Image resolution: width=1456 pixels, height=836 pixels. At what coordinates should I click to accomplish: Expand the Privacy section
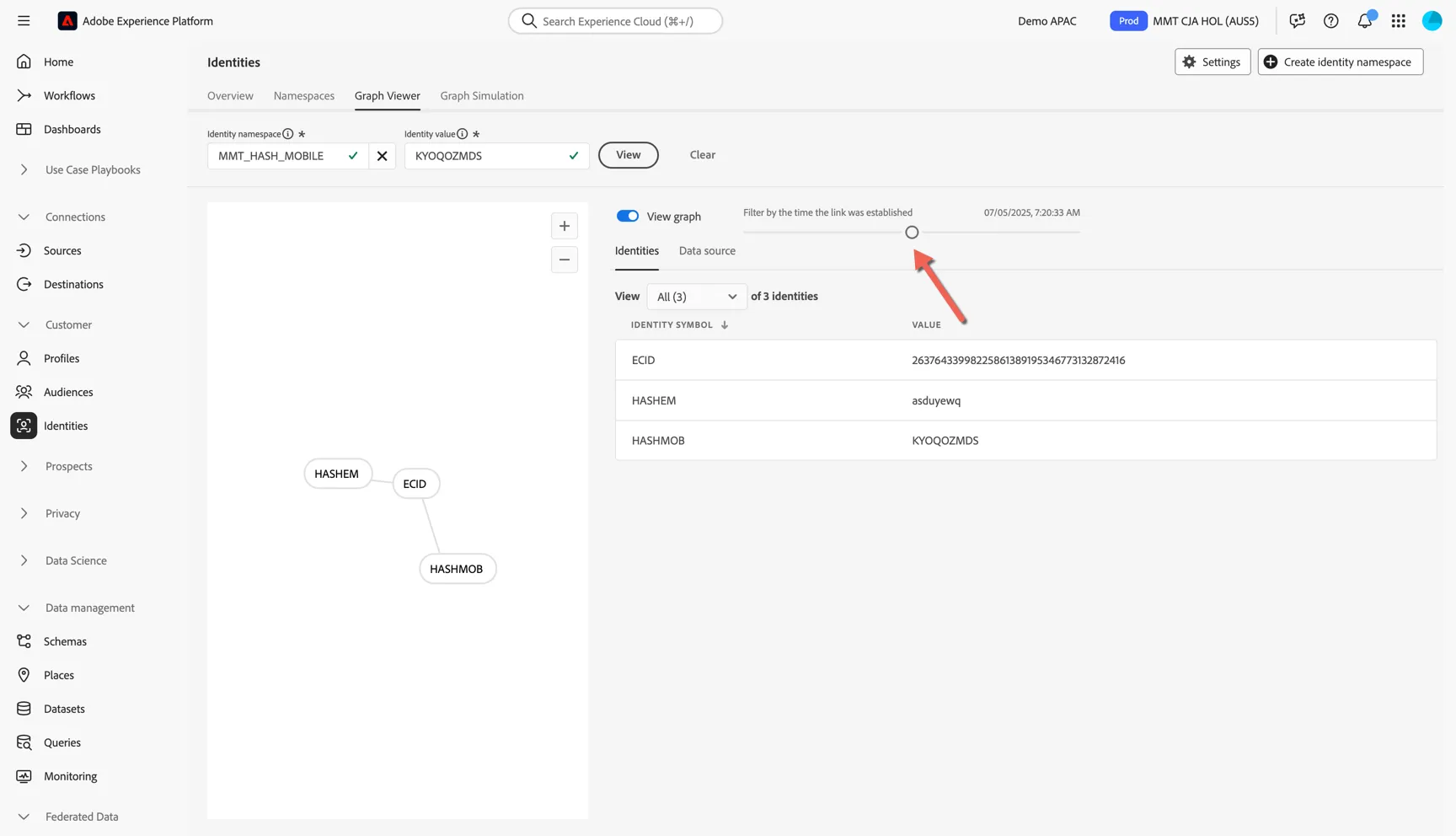tap(24, 513)
